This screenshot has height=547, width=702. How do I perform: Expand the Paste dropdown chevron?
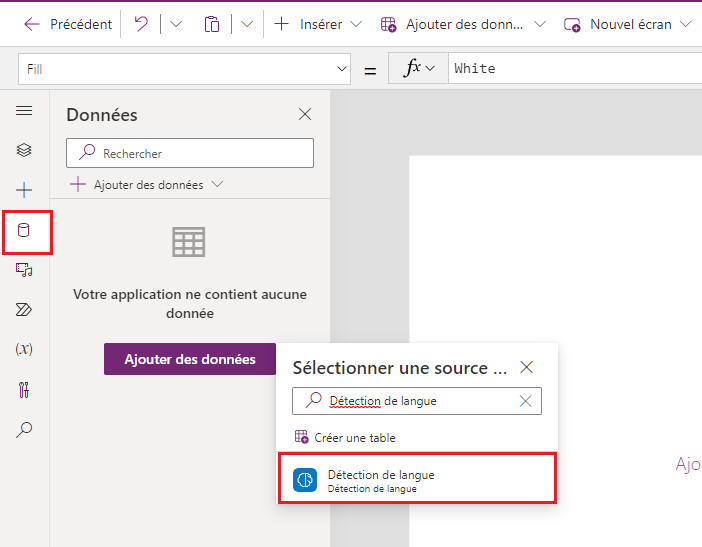[x=246, y=24]
